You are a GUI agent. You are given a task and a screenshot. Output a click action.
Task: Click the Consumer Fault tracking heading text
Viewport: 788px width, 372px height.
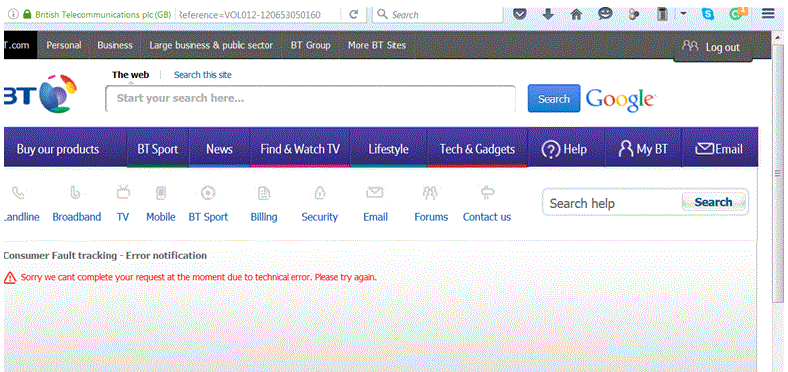coord(105,255)
